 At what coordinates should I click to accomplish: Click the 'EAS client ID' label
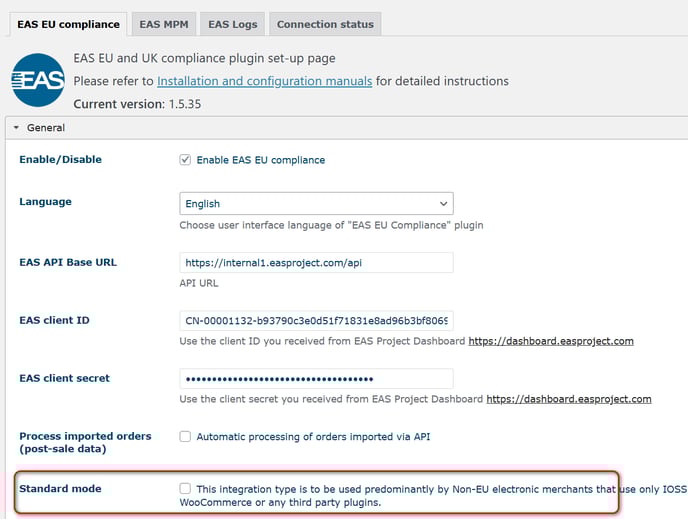pyautogui.click(x=54, y=320)
